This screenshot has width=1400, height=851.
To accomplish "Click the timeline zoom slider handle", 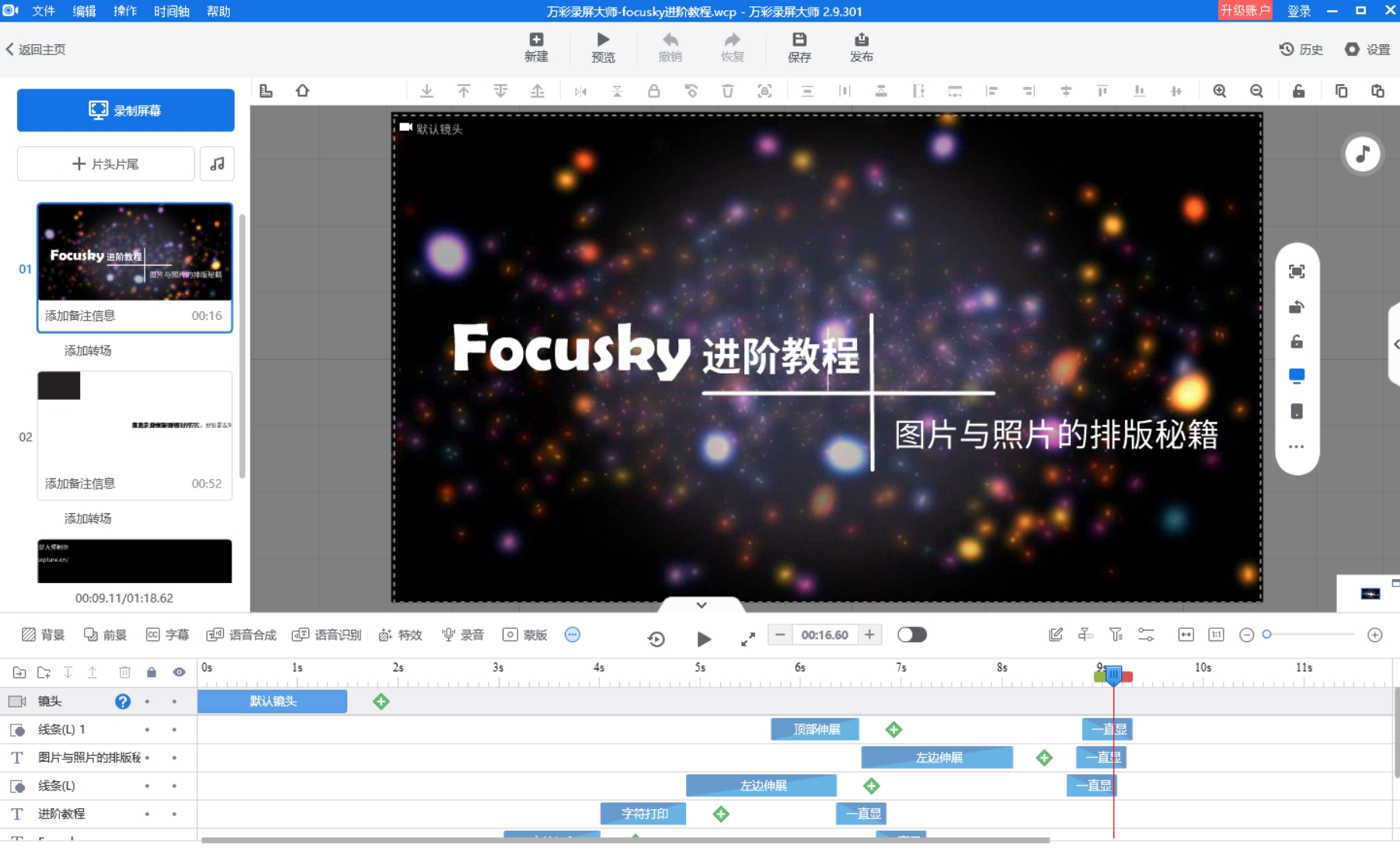I will [1267, 634].
